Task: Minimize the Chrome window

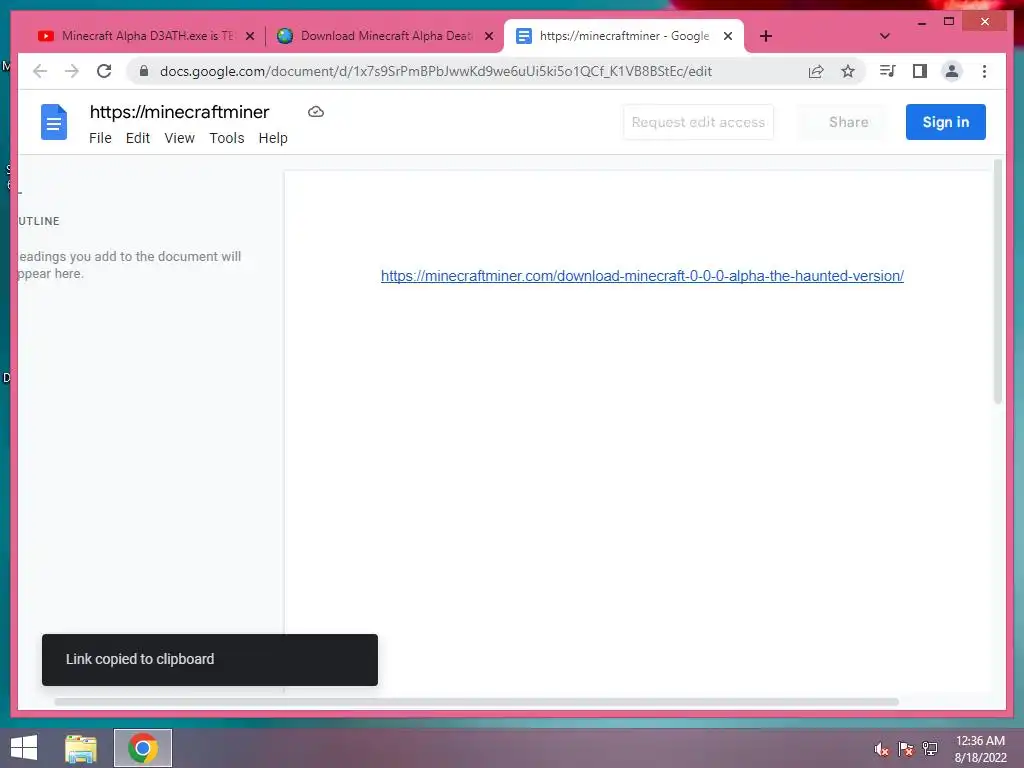Action: (921, 22)
